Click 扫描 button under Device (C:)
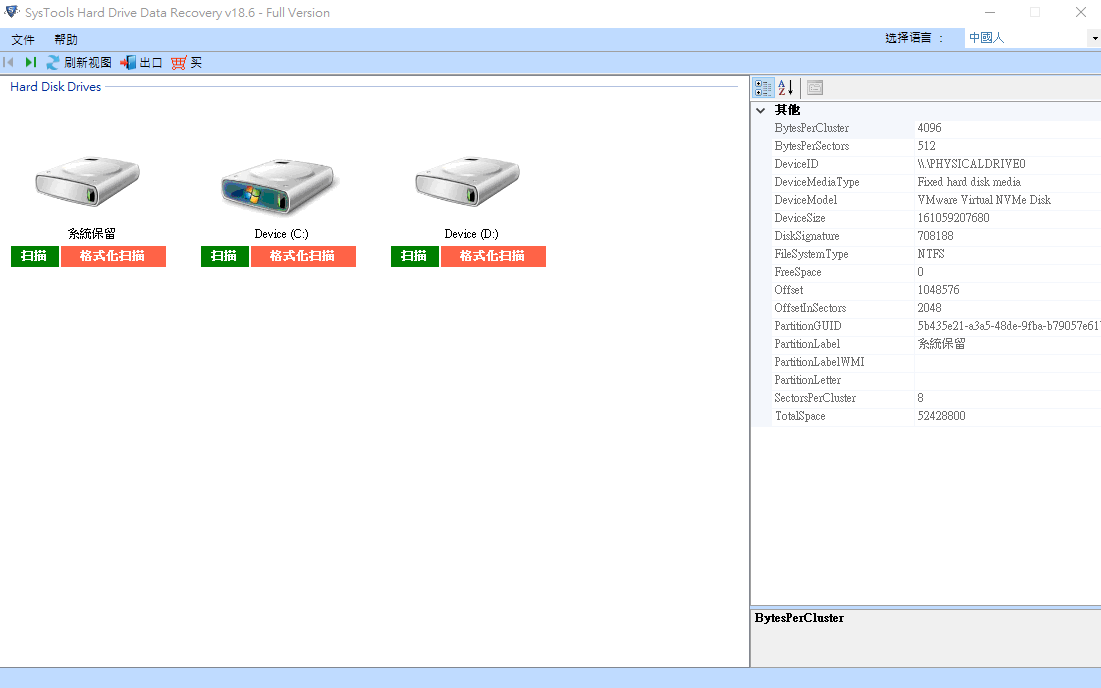Screen dimensions: 1101x688 tap(225, 256)
